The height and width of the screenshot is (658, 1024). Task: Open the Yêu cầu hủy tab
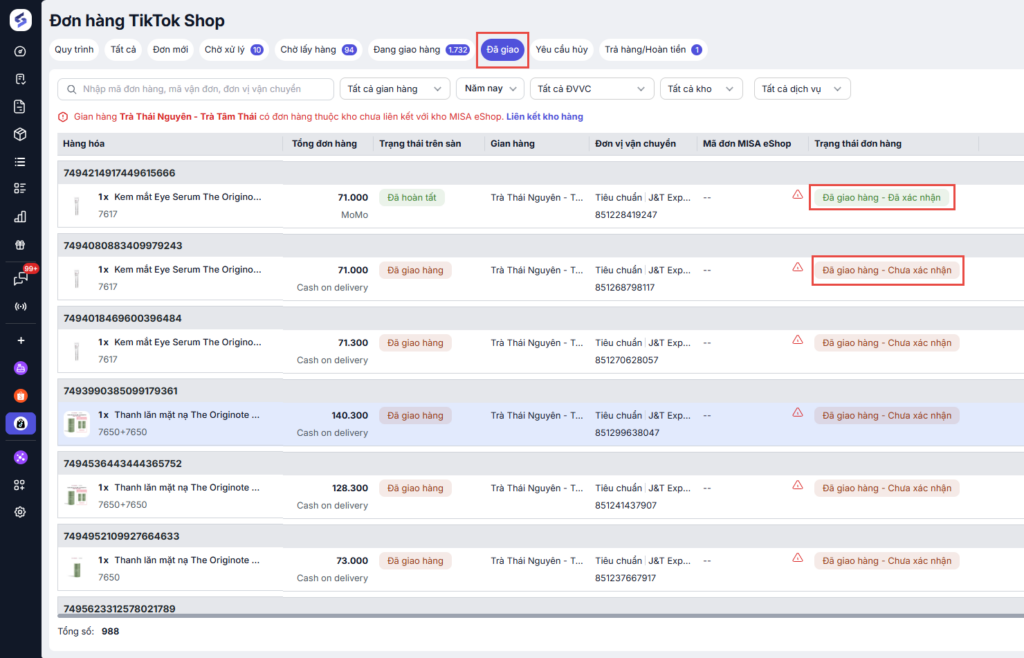(x=562, y=50)
